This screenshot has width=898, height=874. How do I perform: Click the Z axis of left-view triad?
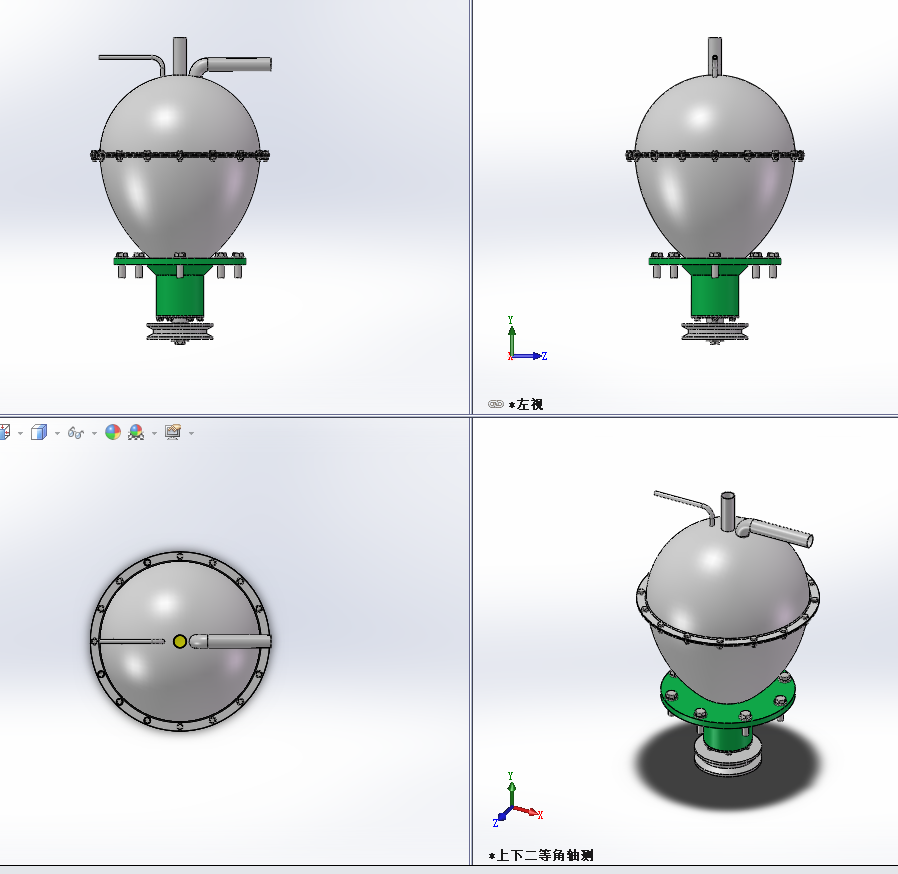click(x=530, y=356)
